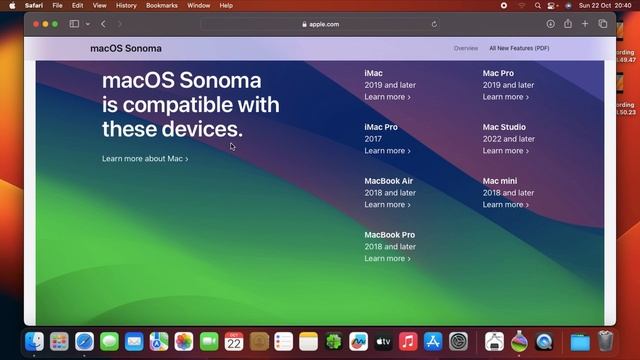Open Safari from the Dock

(x=84, y=341)
